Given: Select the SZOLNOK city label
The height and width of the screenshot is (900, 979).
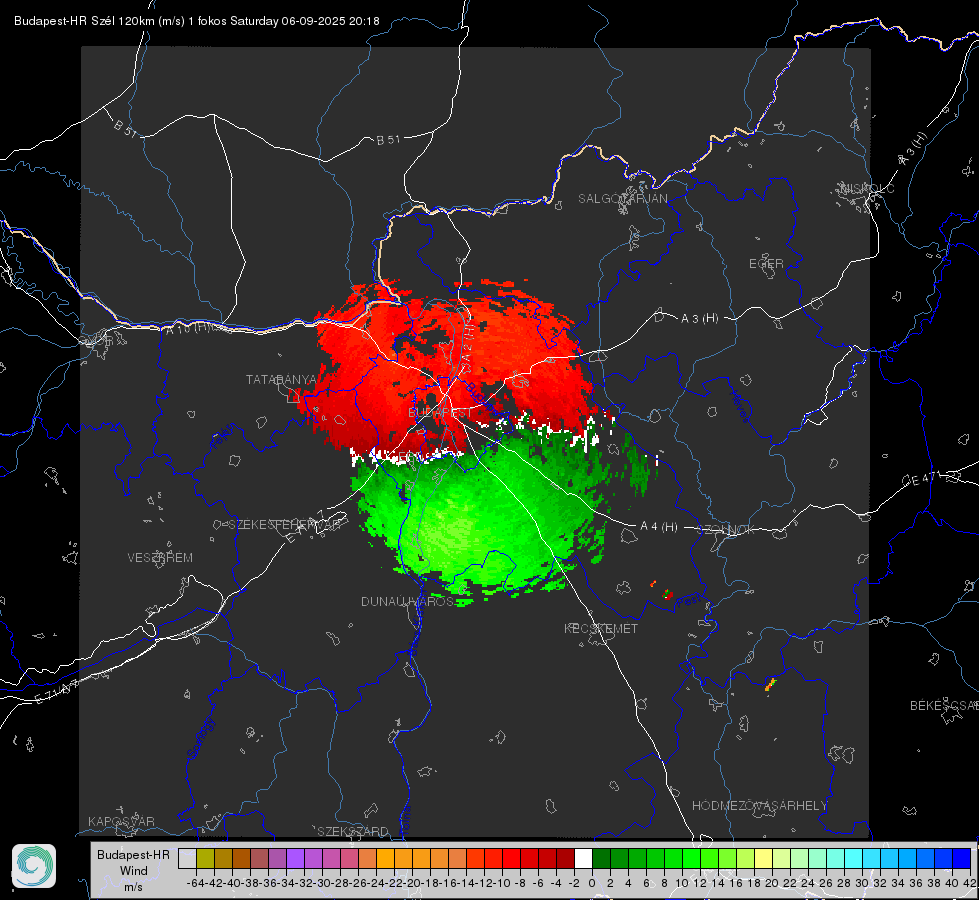Looking at the screenshot, I should click(726, 530).
